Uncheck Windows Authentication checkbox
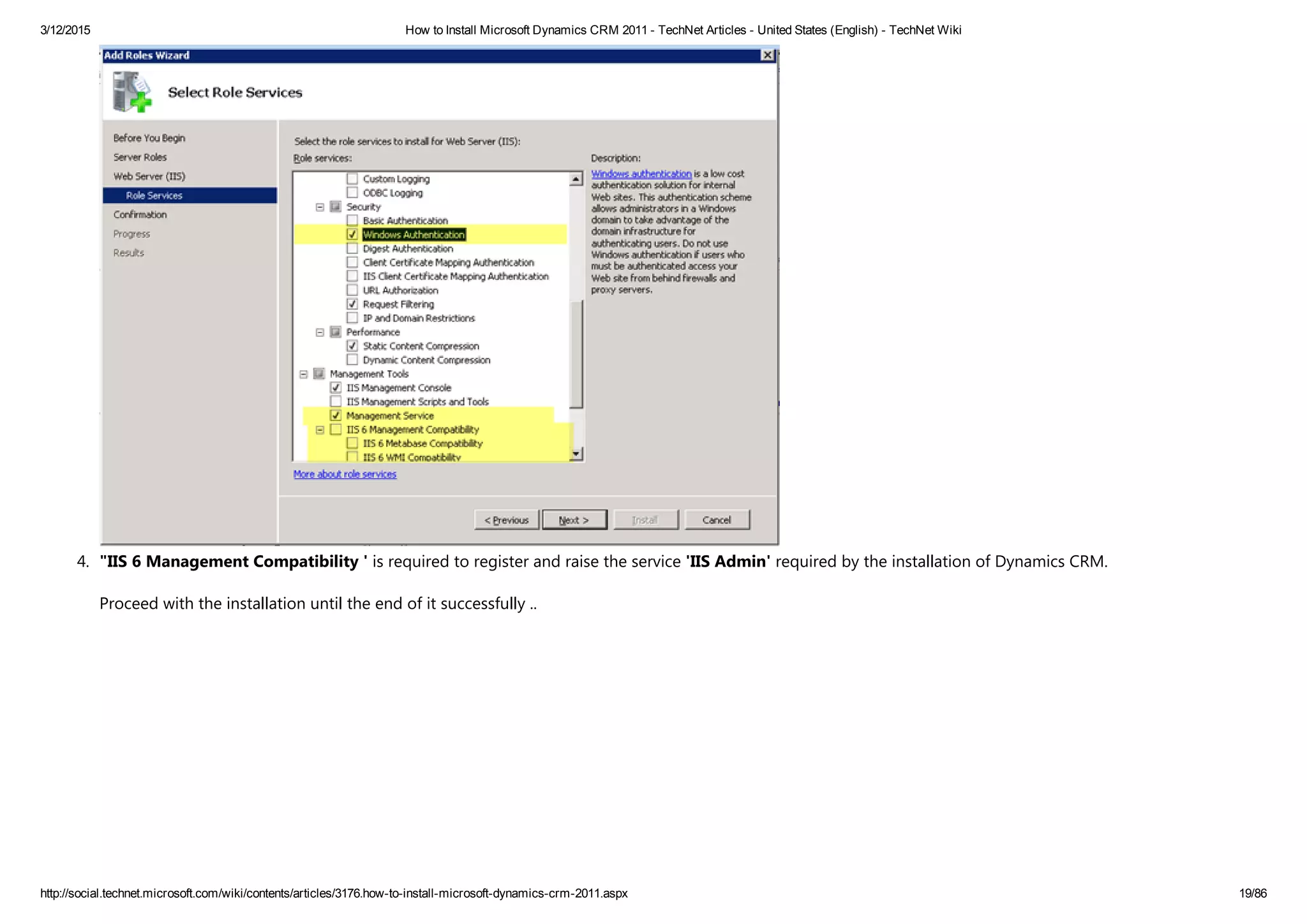The width and height of the screenshot is (1307, 924). [x=352, y=234]
